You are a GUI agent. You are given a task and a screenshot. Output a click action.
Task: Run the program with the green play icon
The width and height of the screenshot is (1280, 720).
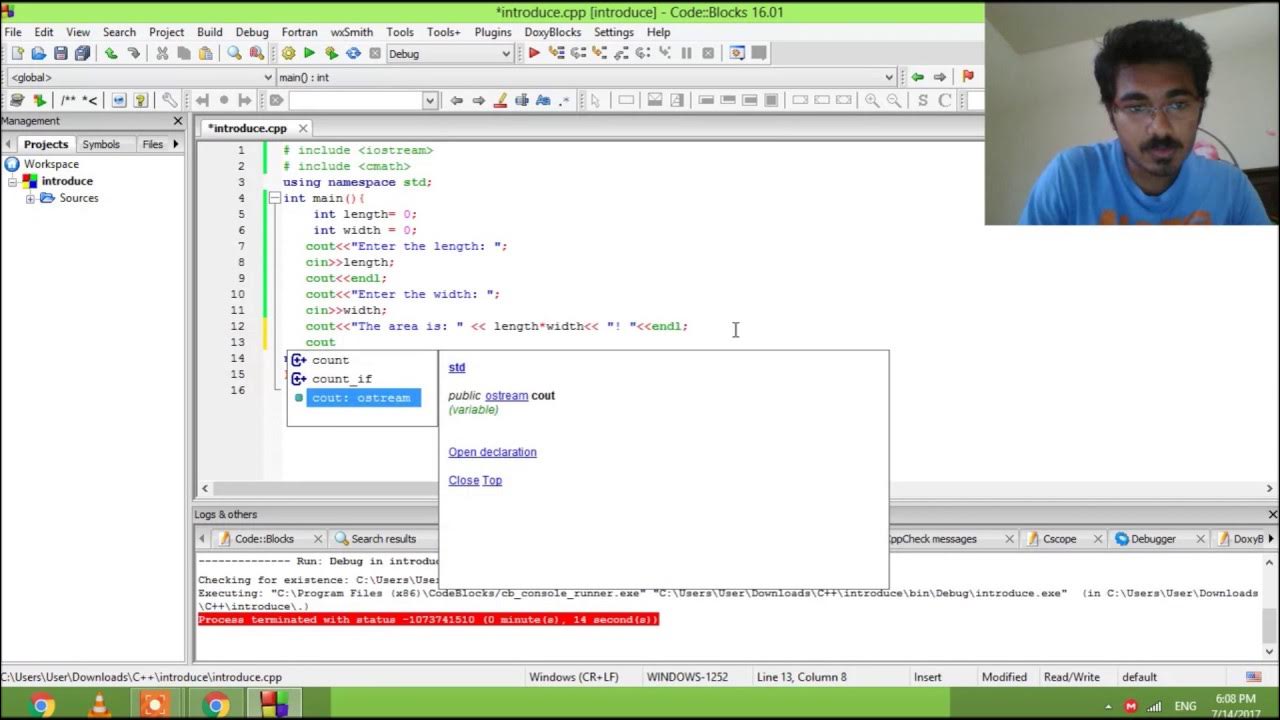(x=309, y=54)
